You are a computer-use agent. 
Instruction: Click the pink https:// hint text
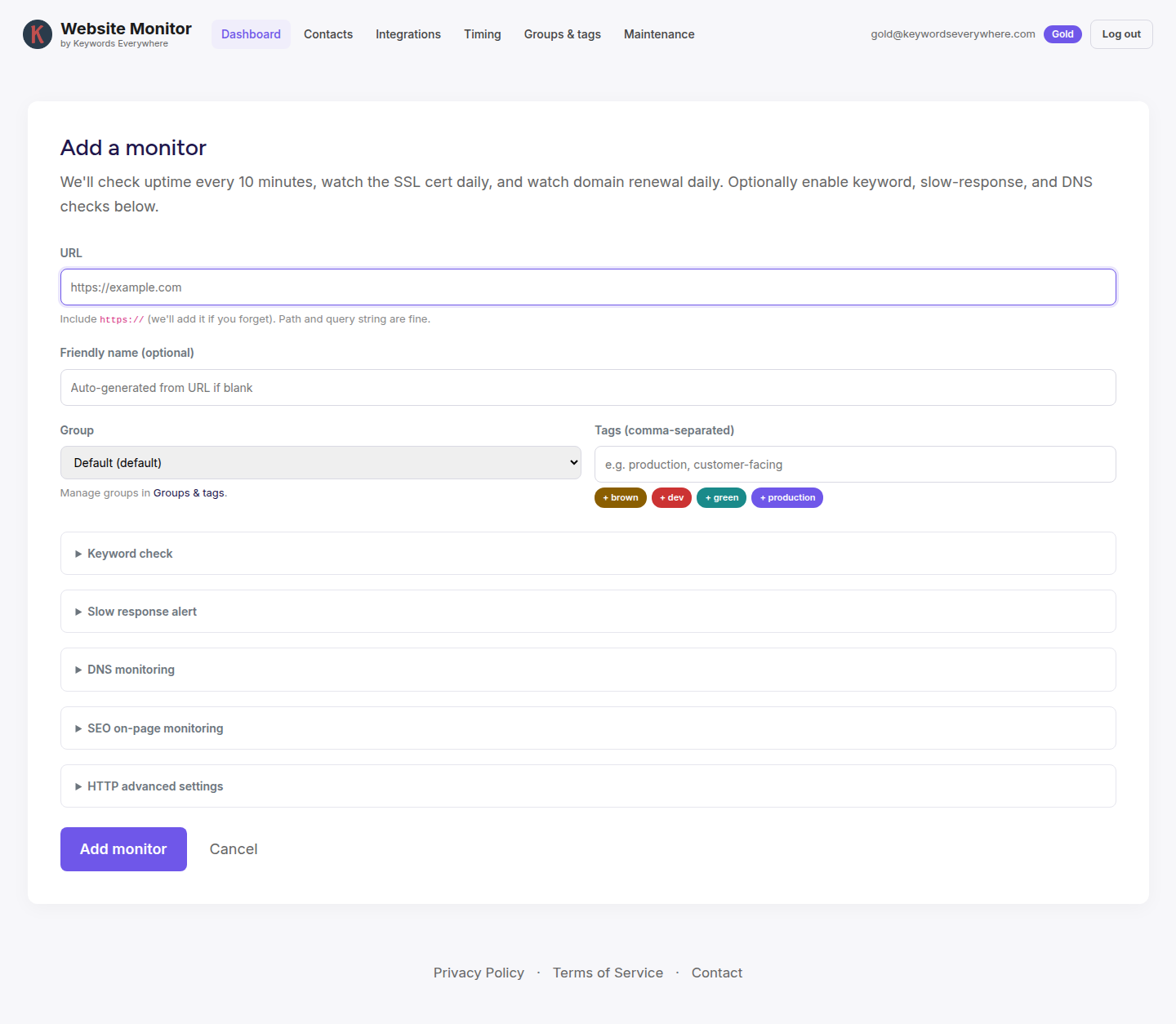pos(122,319)
